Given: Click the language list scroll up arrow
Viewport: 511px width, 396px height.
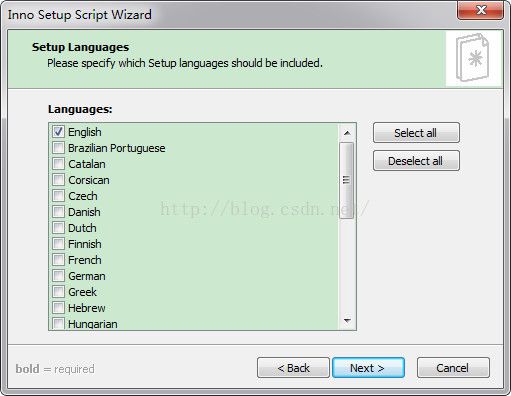Looking at the screenshot, I should (x=347, y=133).
